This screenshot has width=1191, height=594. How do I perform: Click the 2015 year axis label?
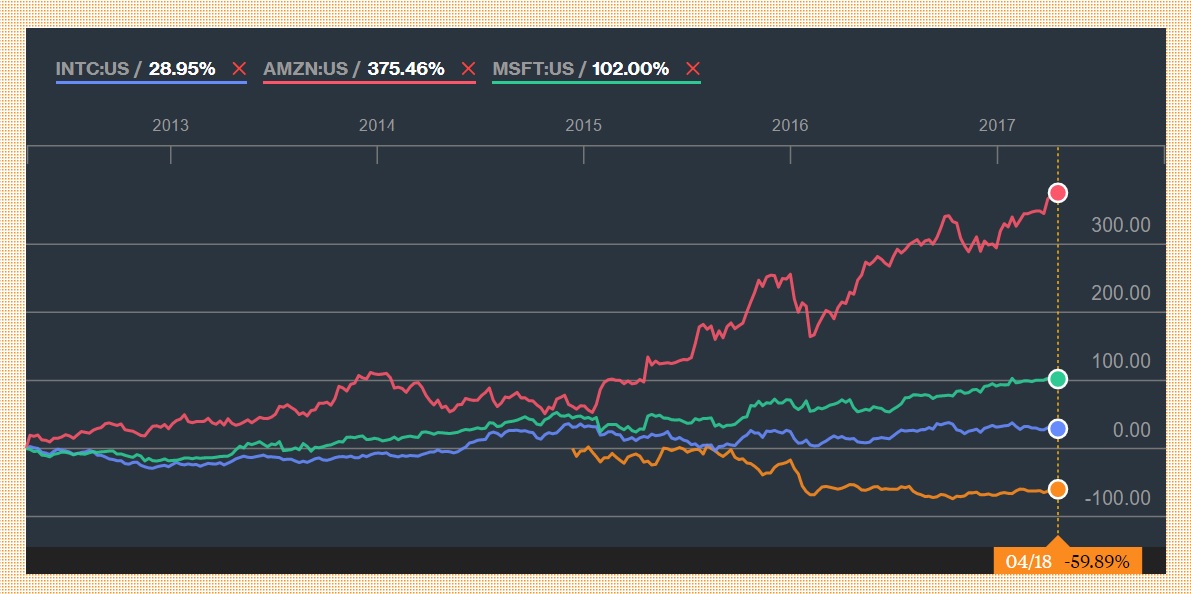(583, 126)
